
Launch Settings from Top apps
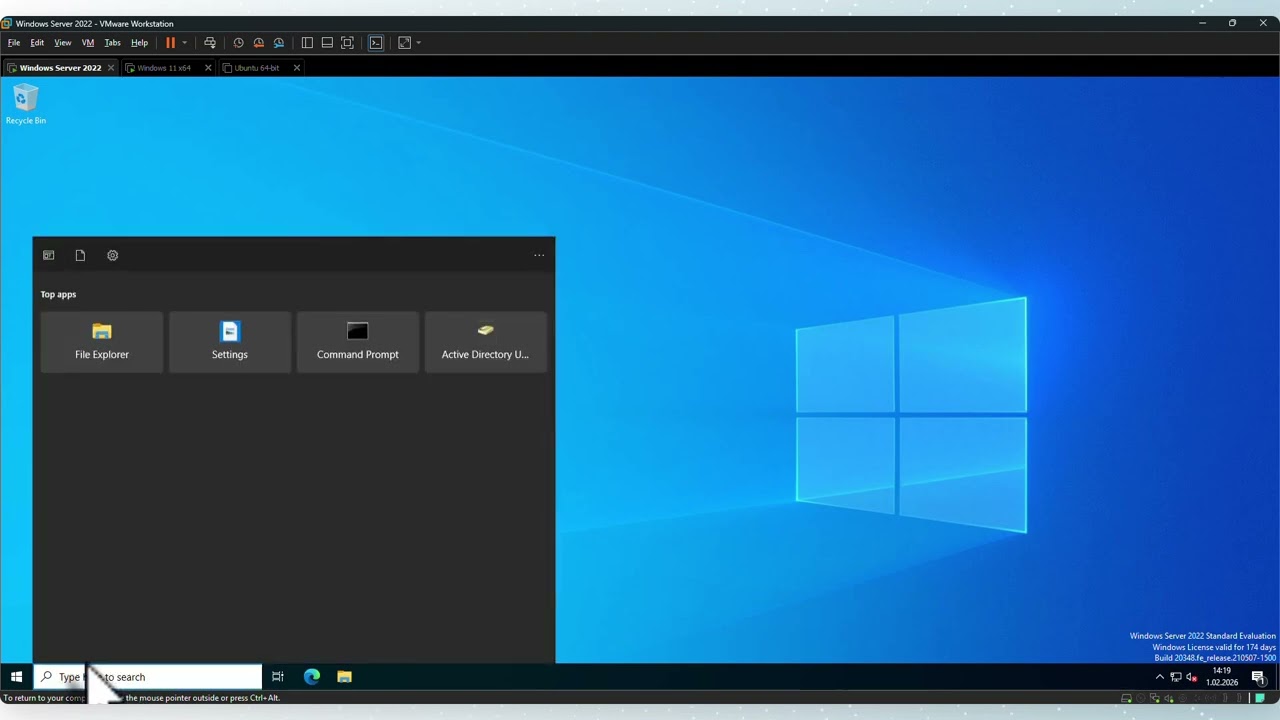click(x=230, y=342)
